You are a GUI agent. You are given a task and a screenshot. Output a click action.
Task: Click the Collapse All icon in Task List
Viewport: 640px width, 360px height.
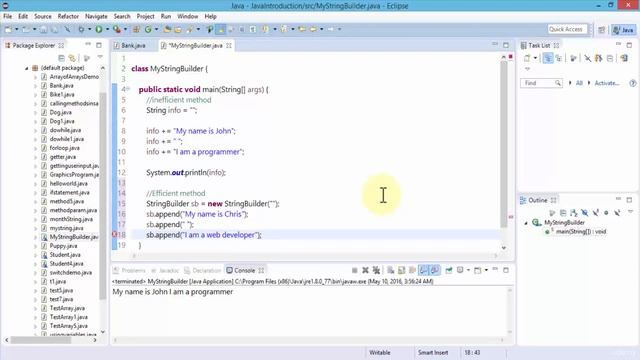coord(610,58)
